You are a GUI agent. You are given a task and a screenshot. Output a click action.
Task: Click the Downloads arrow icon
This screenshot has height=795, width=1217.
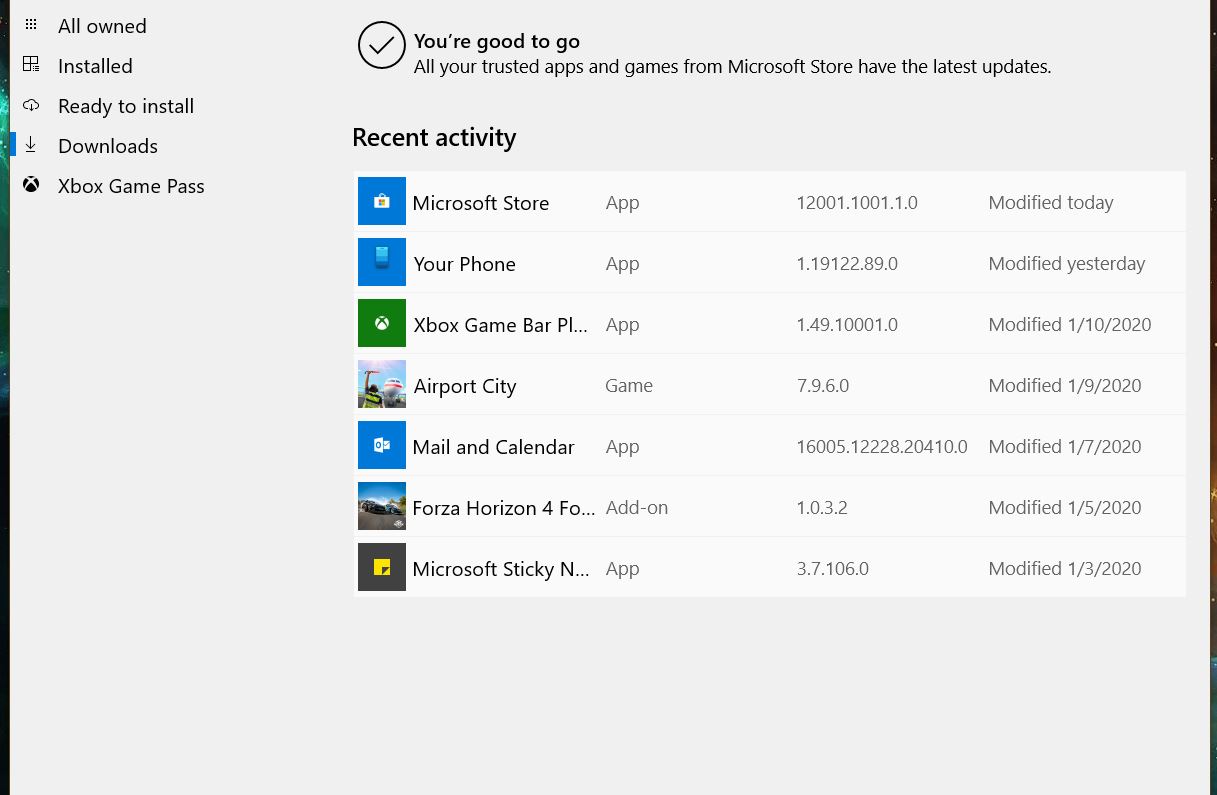pyautogui.click(x=31, y=145)
